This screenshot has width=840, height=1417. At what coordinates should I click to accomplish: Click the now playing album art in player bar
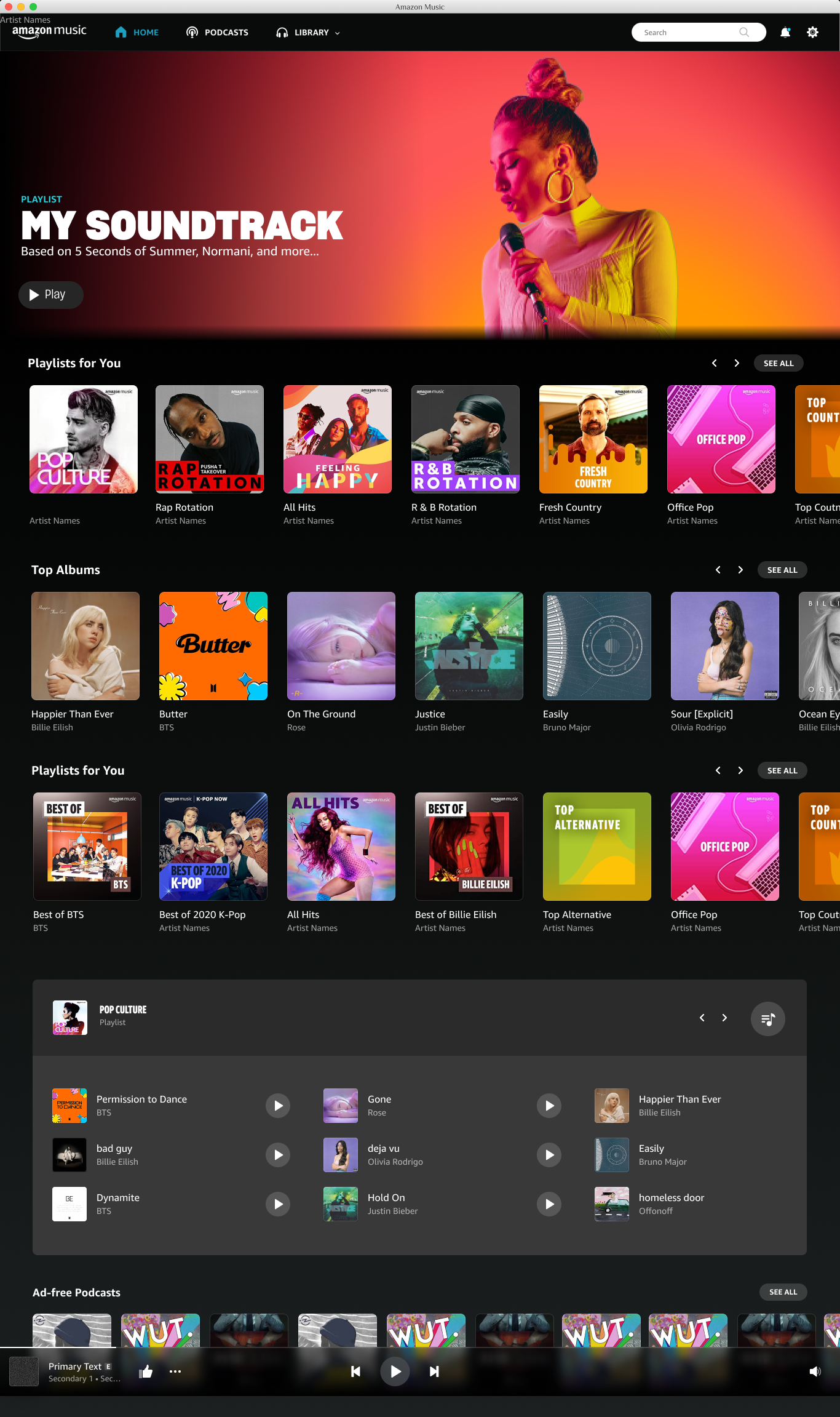pos(24,1371)
